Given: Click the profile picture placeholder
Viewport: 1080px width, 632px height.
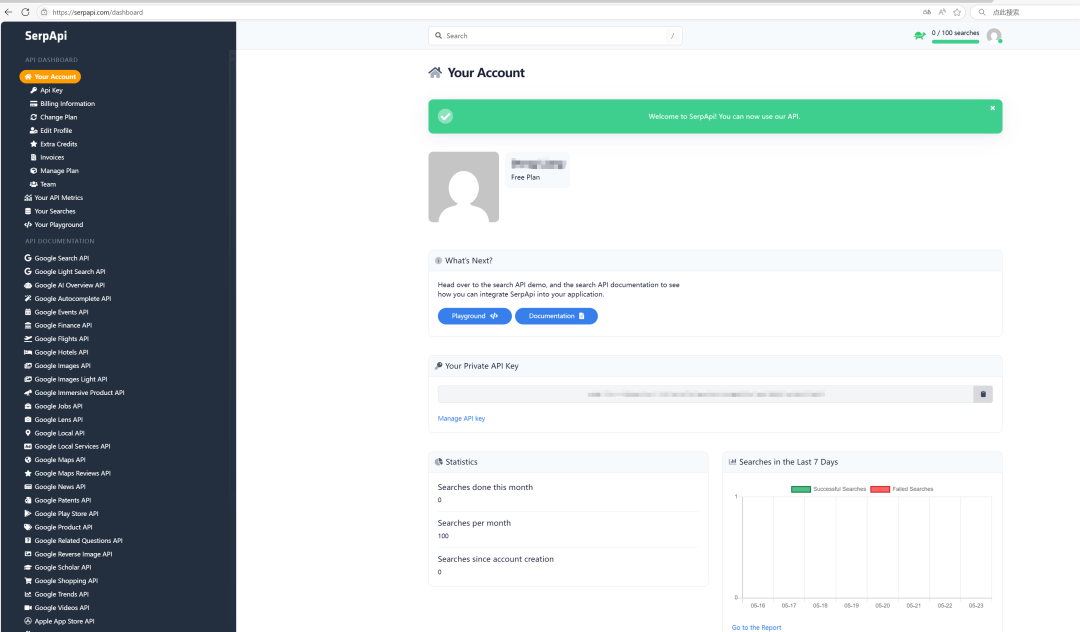Looking at the screenshot, I should click(x=464, y=187).
